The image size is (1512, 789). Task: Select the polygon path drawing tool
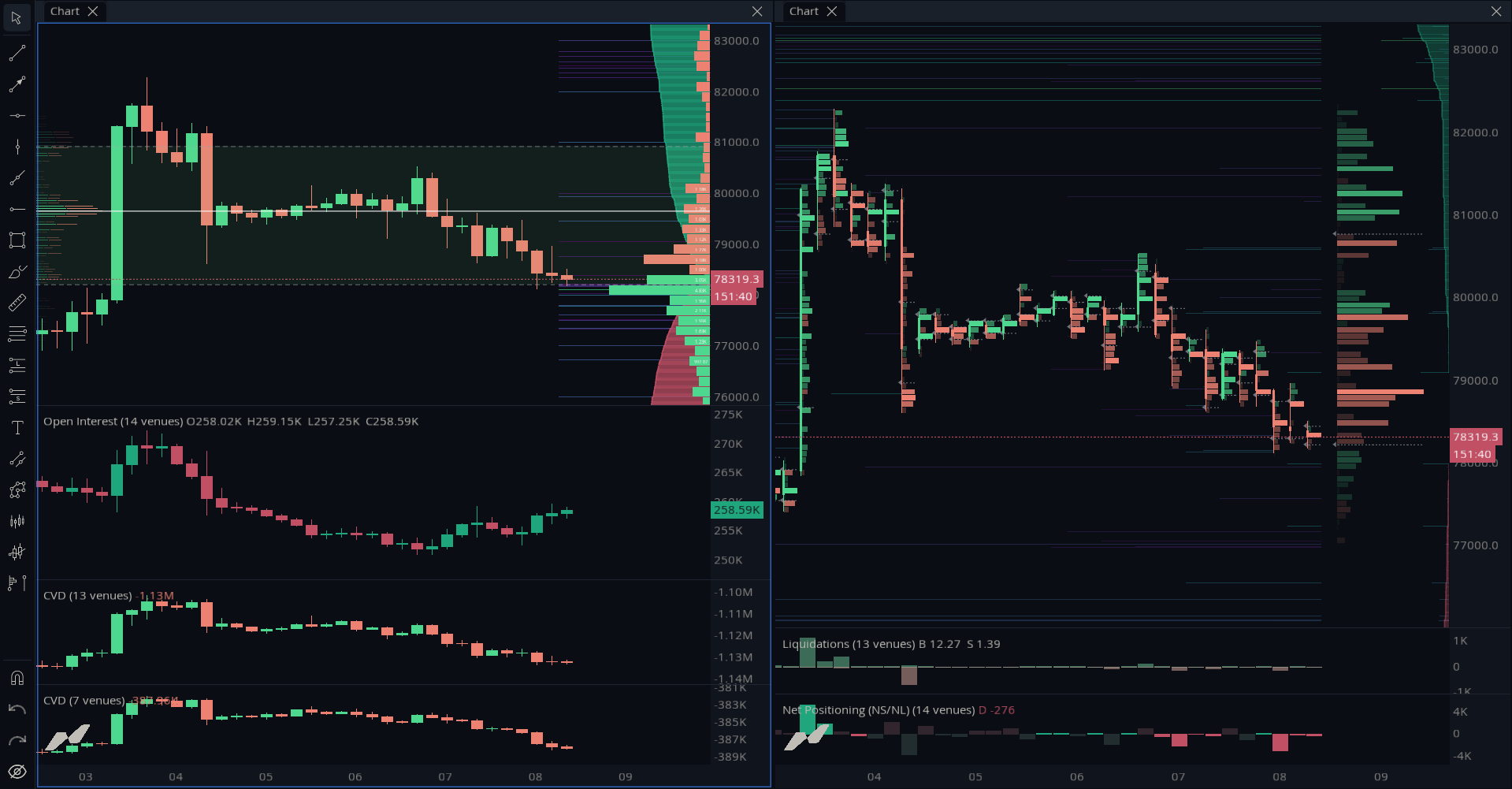[x=17, y=489]
